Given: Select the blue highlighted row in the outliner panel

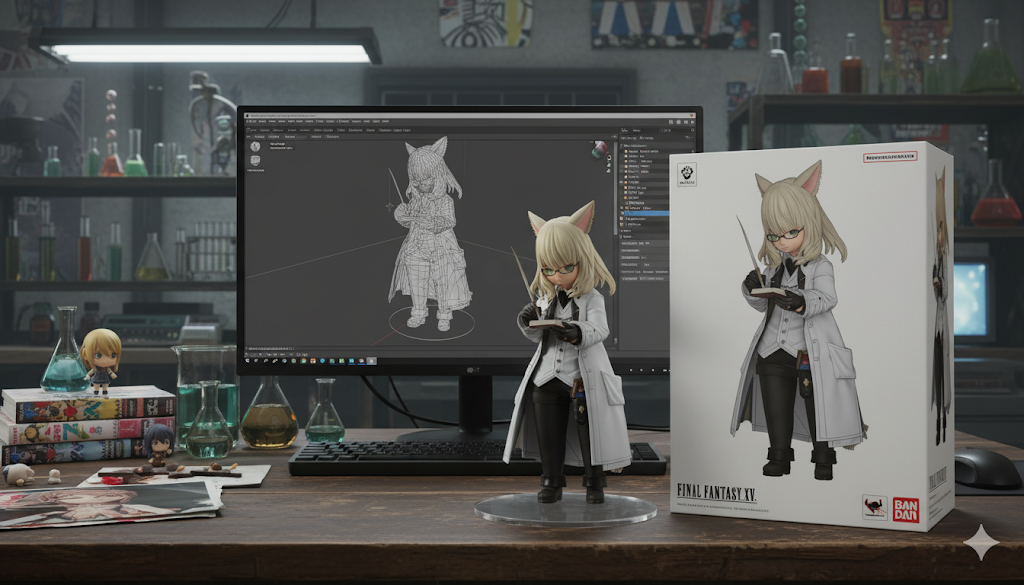Looking at the screenshot, I should [x=645, y=213].
